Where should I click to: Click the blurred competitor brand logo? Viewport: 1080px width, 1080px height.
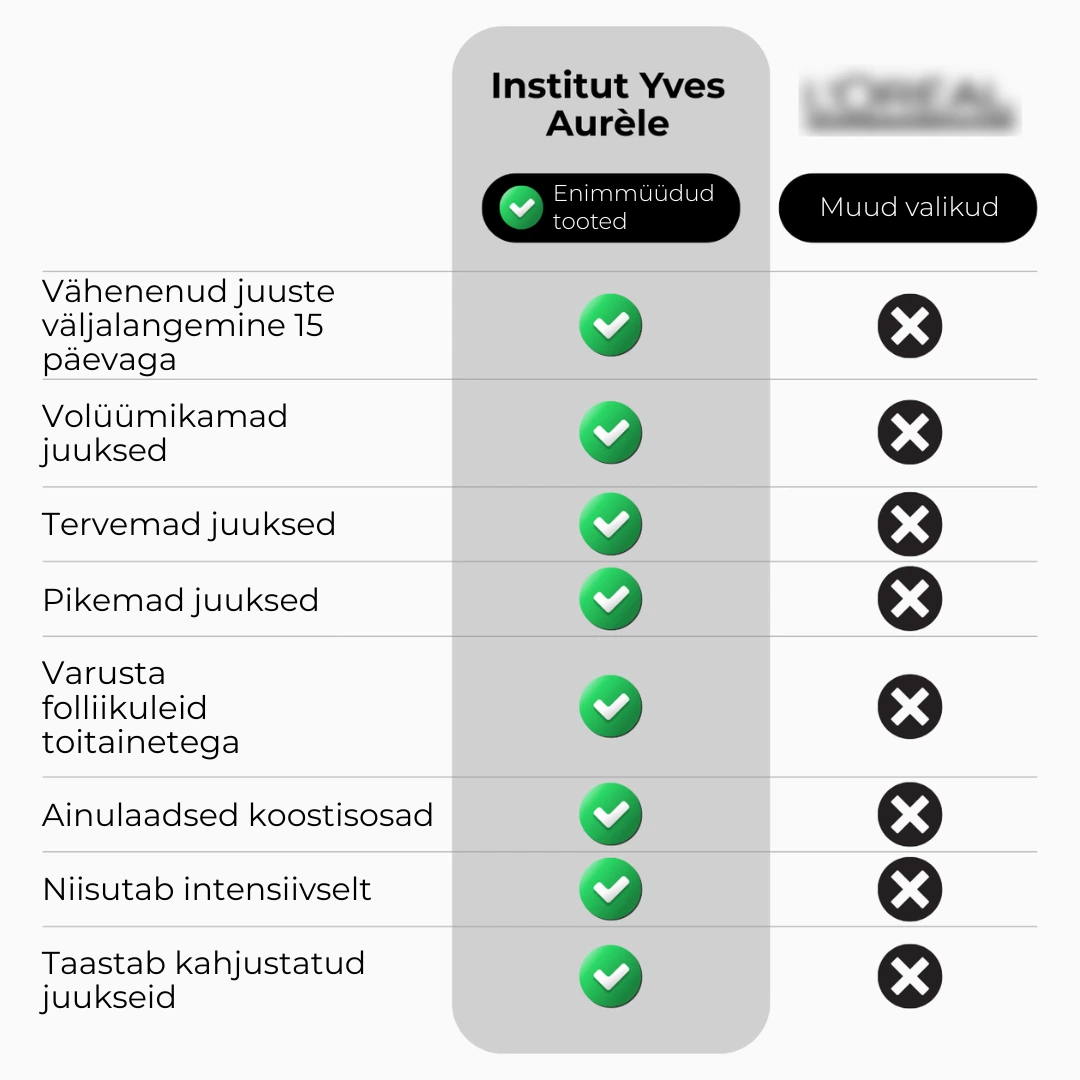click(908, 106)
